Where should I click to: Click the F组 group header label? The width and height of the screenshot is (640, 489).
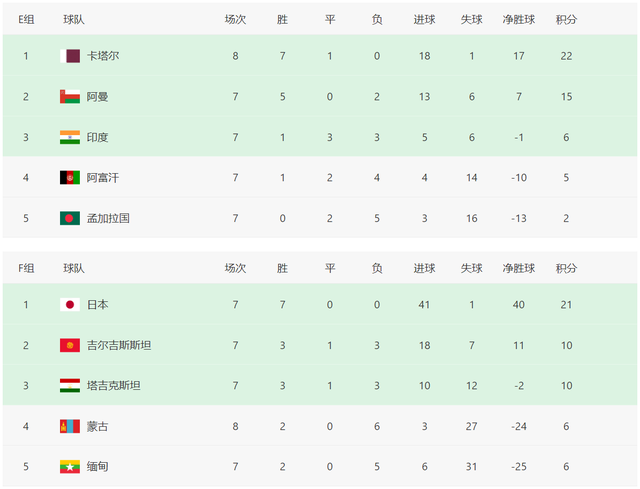pos(26,268)
